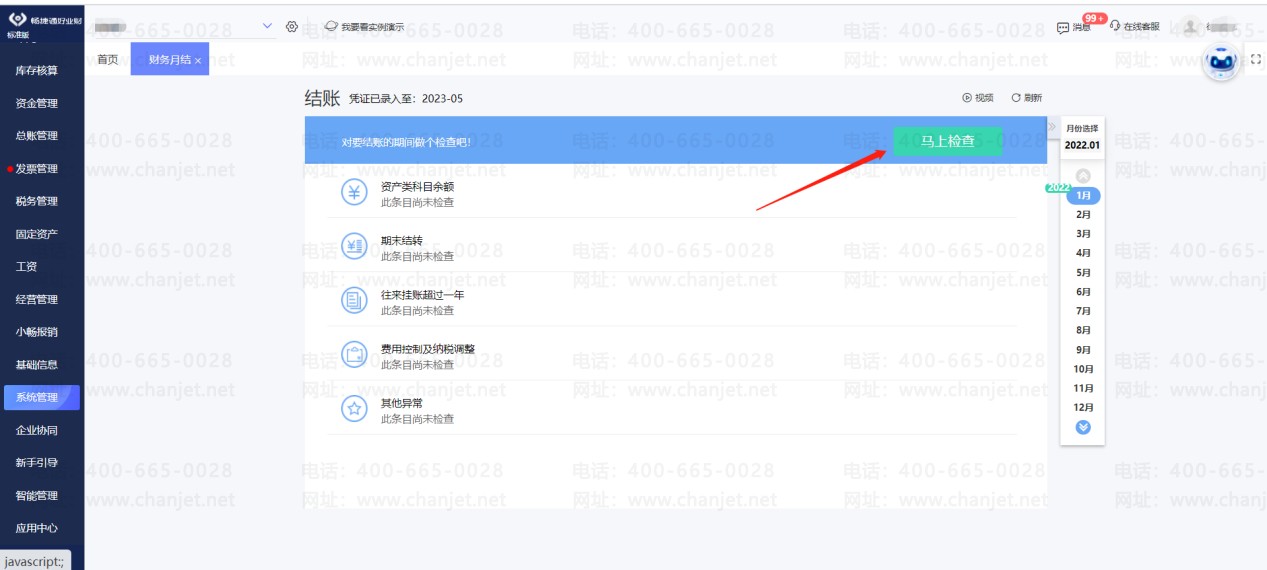
Task: Open 新手引导 in sidebar
Action: (37, 463)
